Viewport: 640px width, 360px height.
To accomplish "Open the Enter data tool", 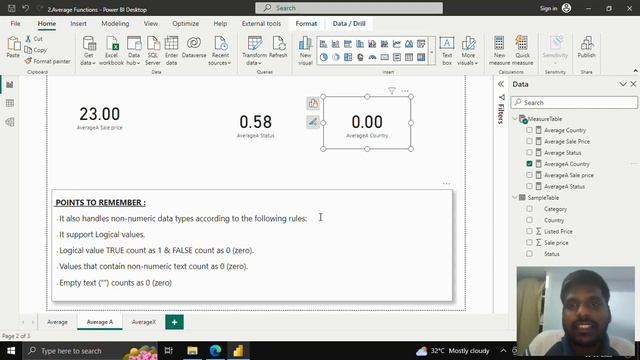I will 171,51.
